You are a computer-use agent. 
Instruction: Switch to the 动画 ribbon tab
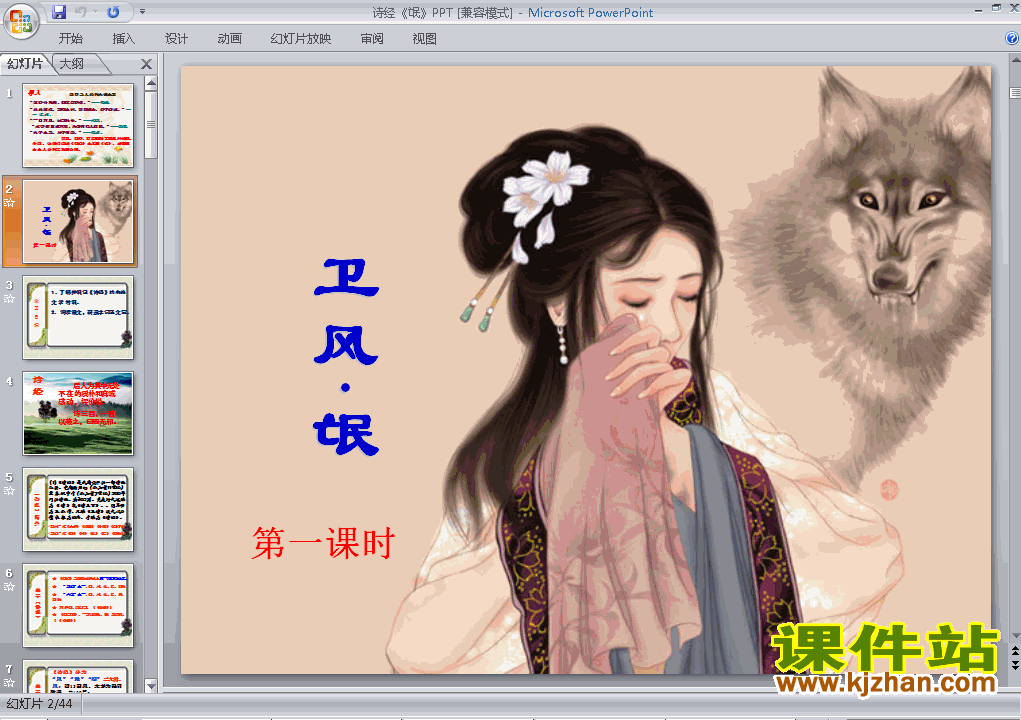pos(229,39)
